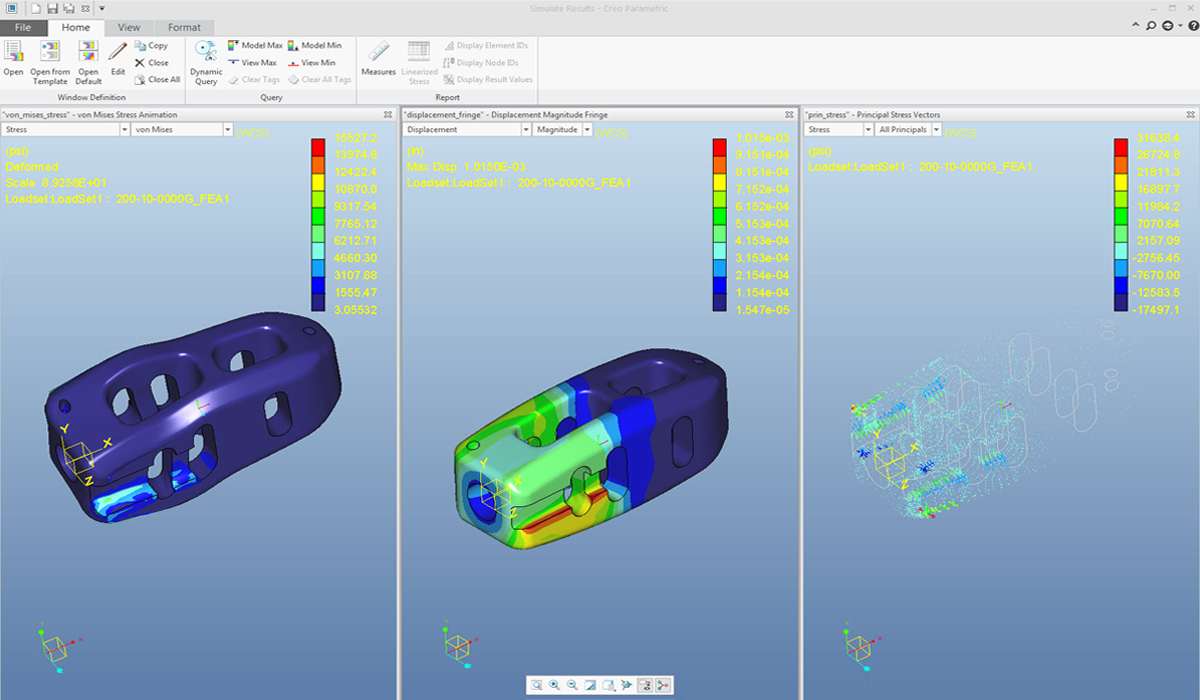Open the saved orientations icon in bottom toolbar
The height and width of the screenshot is (700, 1200).
pos(608,685)
